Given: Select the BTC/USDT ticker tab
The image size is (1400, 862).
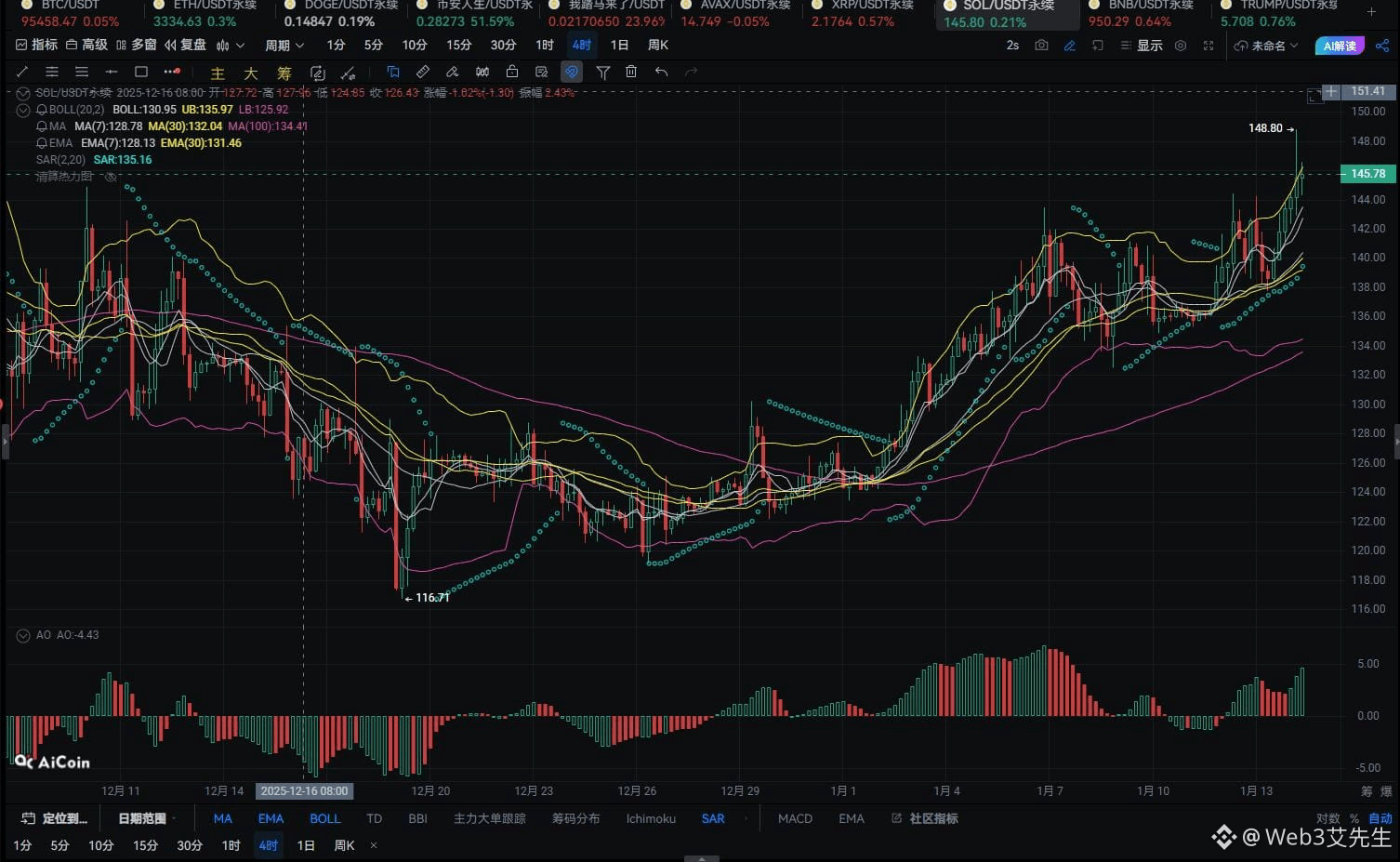Looking at the screenshot, I should [x=72, y=13].
